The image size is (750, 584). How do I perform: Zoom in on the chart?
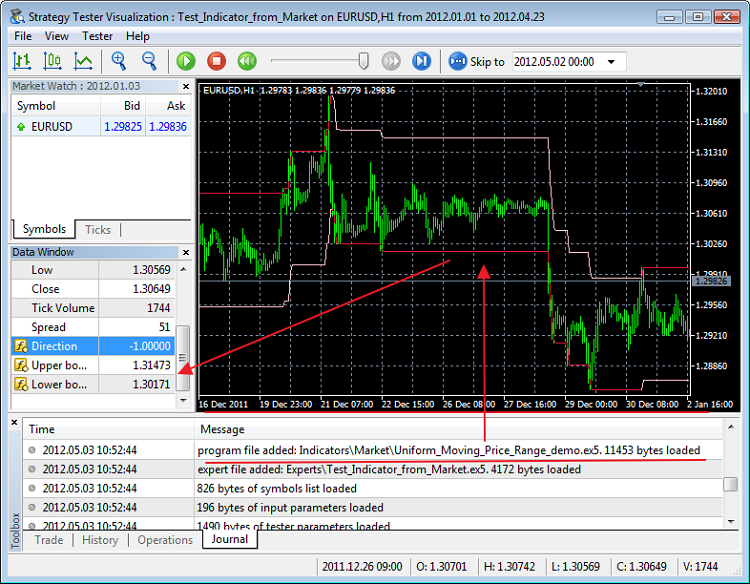119,61
